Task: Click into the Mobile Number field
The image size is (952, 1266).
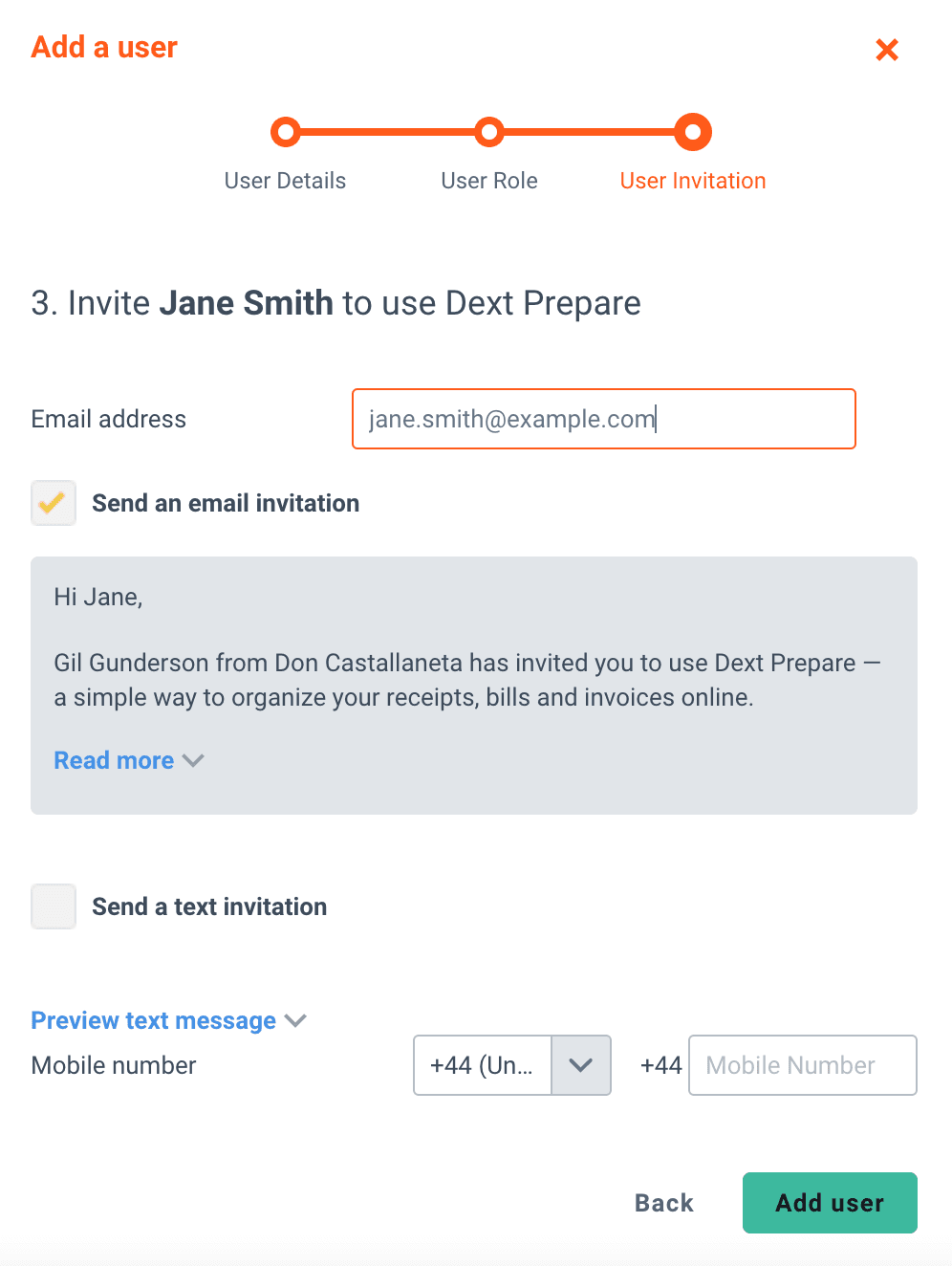Action: click(802, 1065)
